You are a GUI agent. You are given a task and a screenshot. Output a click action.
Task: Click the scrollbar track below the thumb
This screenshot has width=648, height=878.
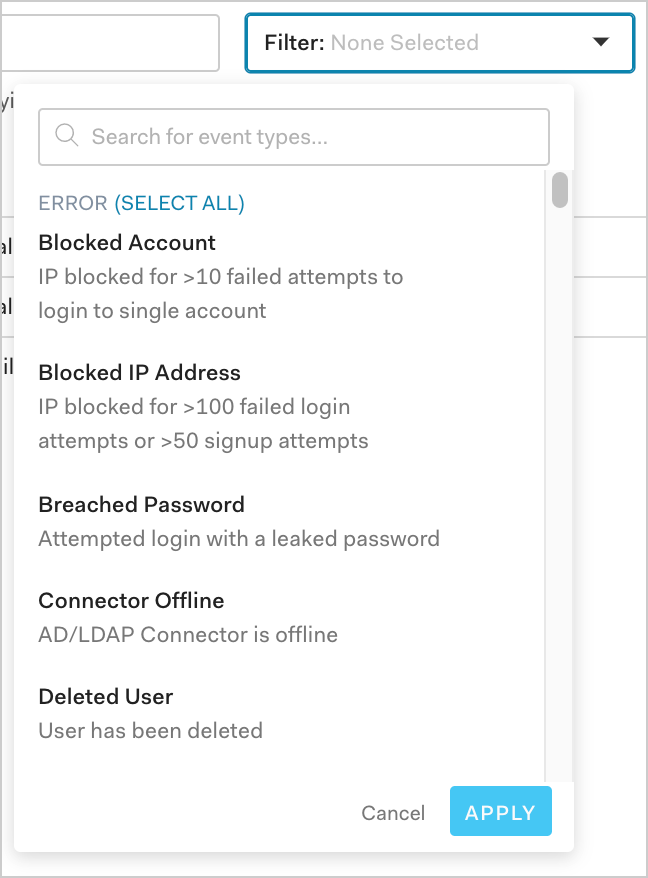pyautogui.click(x=560, y=500)
